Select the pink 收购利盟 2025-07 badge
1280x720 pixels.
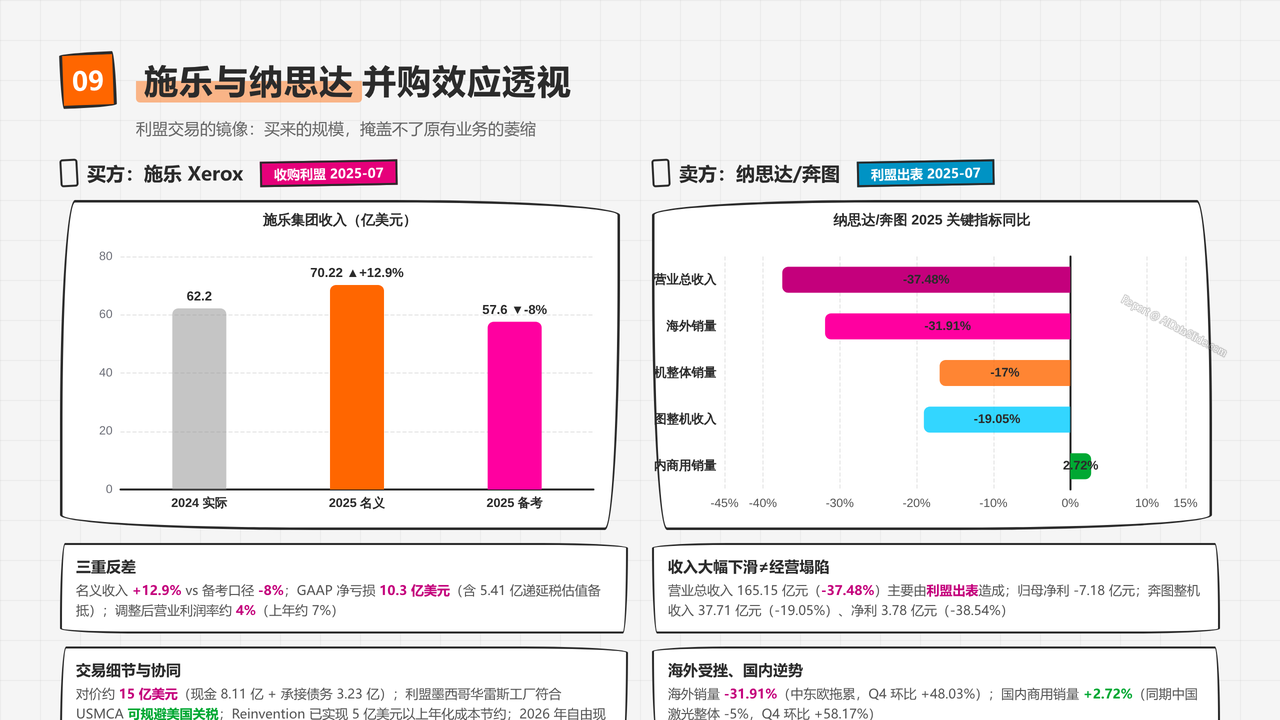point(329,174)
